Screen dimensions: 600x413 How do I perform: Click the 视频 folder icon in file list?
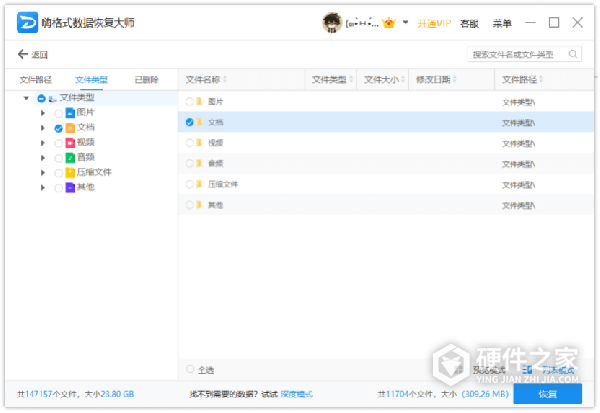point(199,143)
